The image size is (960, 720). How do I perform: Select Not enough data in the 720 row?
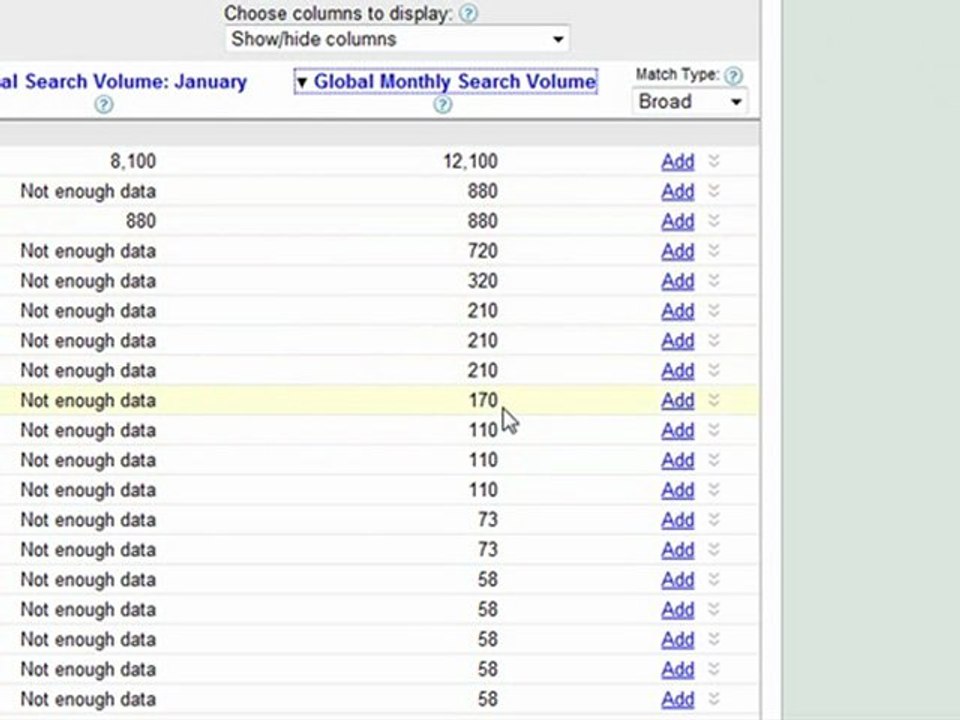pos(88,251)
